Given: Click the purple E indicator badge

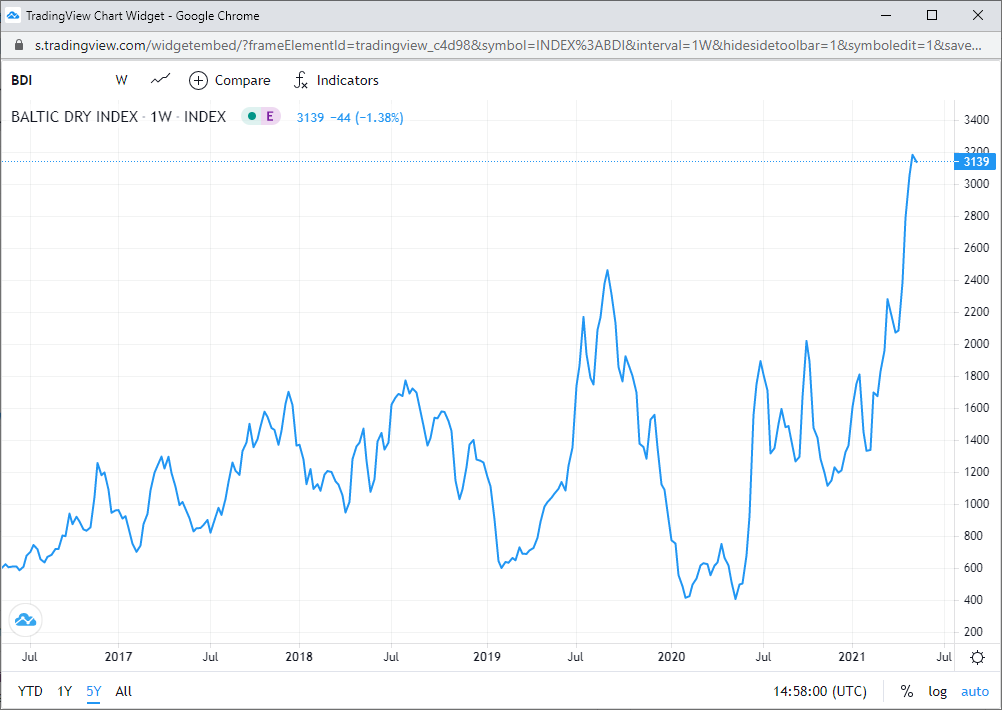Looking at the screenshot, I should tap(269, 117).
